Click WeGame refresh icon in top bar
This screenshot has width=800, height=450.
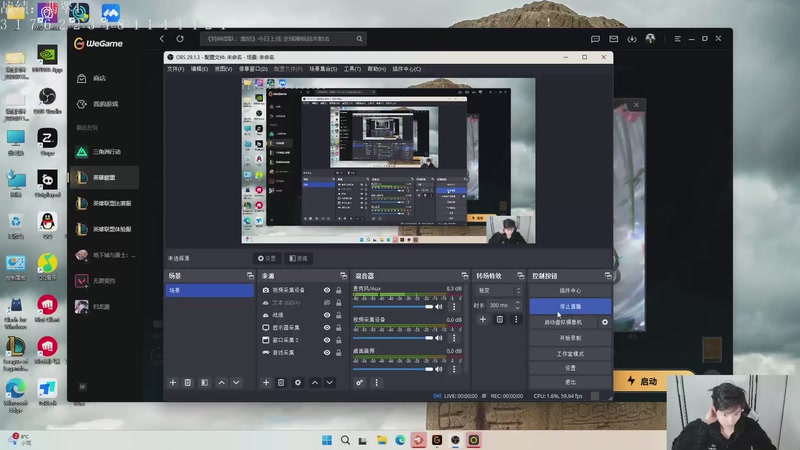[x=180, y=39]
